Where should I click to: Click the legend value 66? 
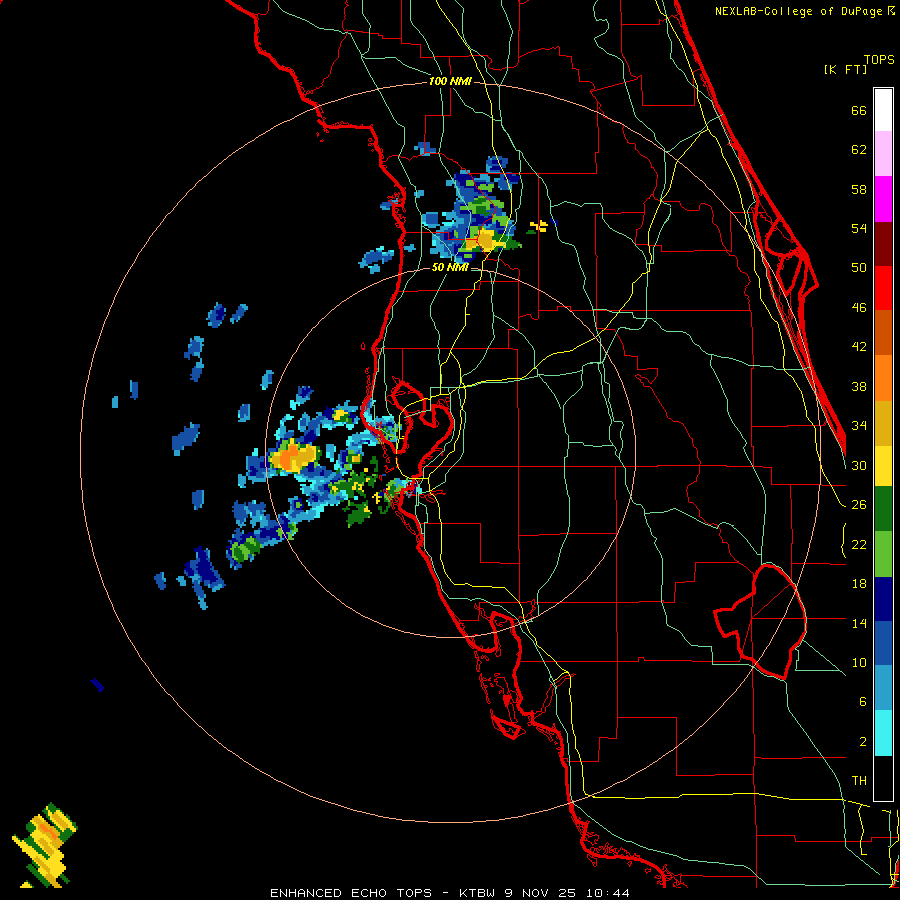point(859,110)
